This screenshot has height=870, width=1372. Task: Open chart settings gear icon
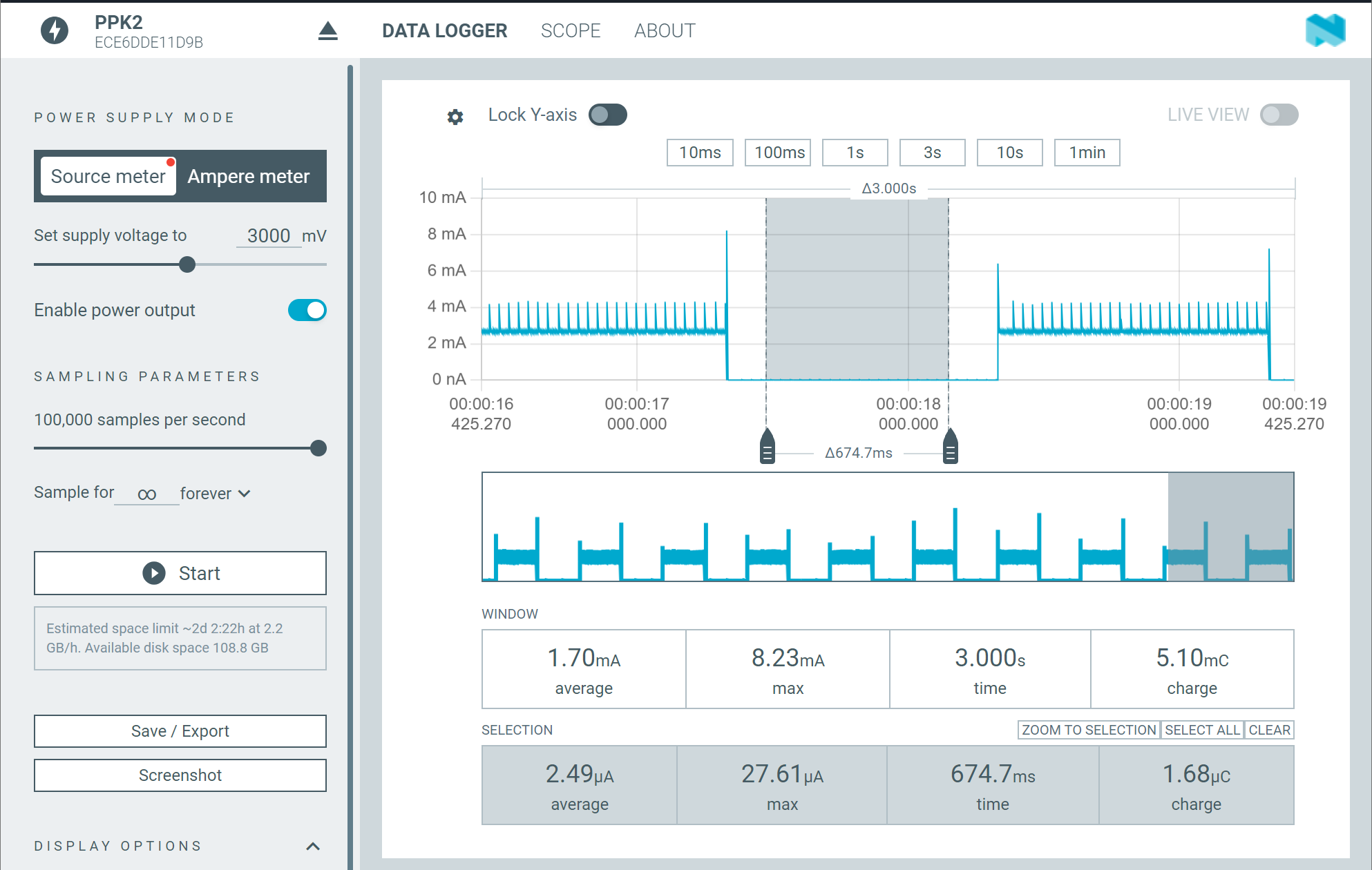pyautogui.click(x=455, y=117)
